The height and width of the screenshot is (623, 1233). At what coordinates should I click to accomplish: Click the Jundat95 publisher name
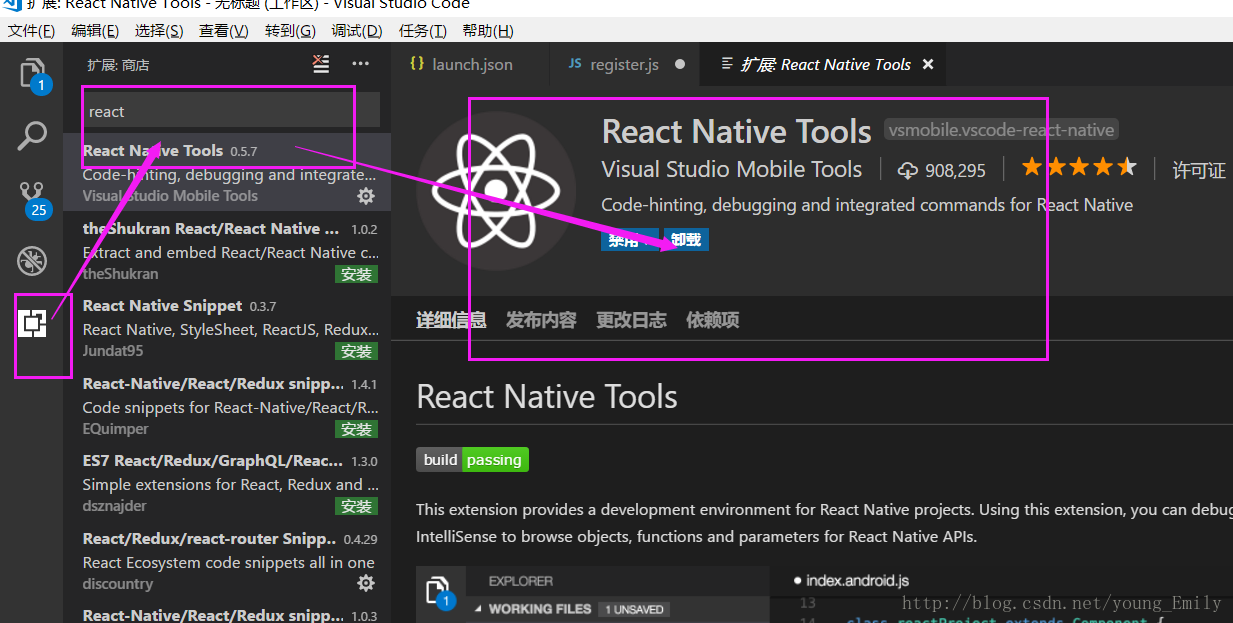pos(115,351)
